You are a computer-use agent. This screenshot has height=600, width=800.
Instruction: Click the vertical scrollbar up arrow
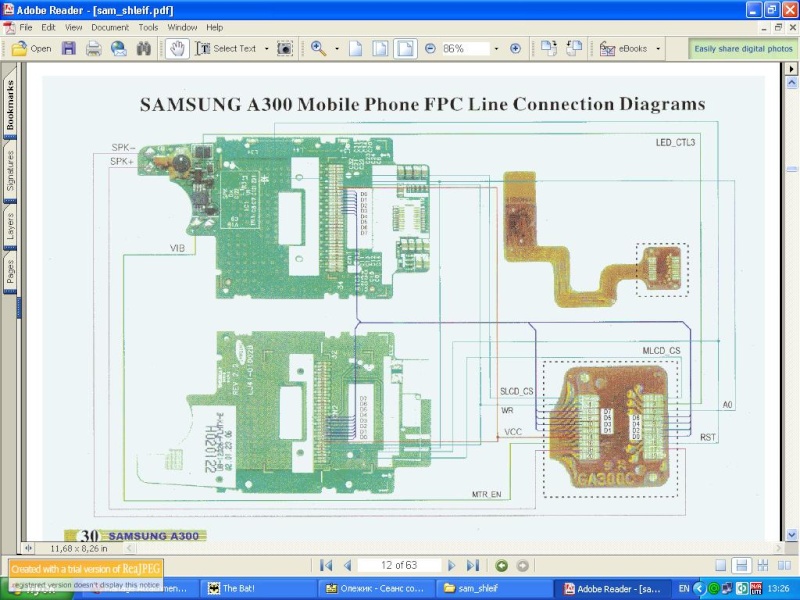coord(792,82)
